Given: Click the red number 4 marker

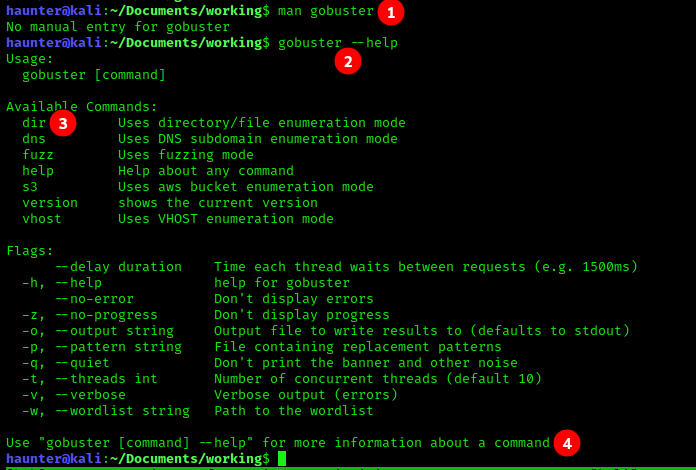Looking at the screenshot, I should click(x=567, y=443).
